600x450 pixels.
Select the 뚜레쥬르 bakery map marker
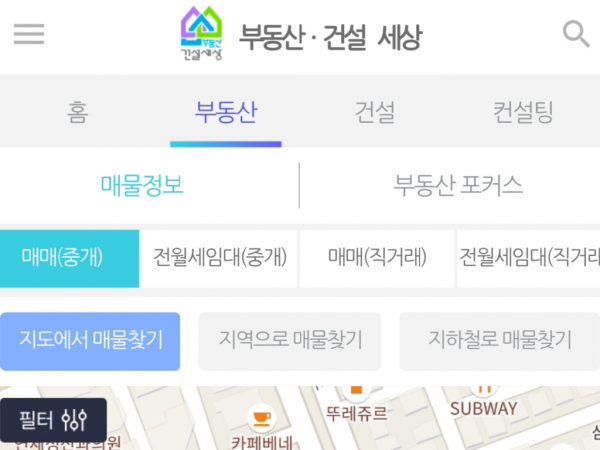pos(356,392)
